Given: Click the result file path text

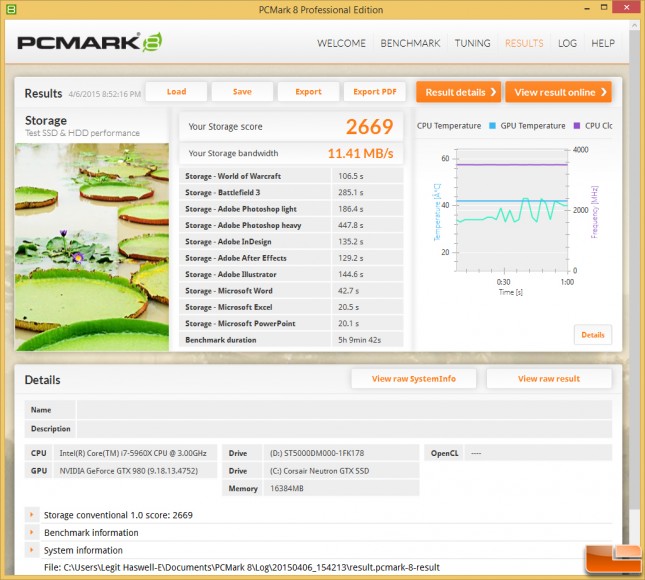Looking at the screenshot, I should point(242,567).
